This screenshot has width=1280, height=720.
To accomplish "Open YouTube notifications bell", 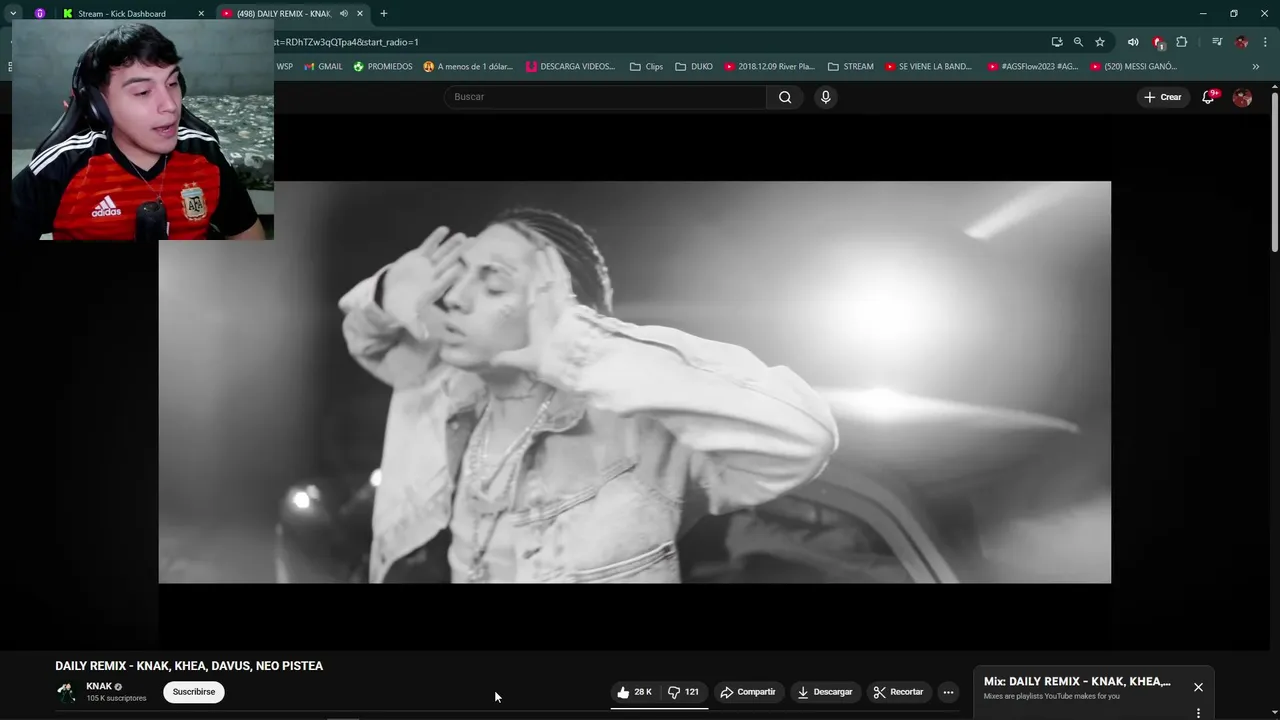I will [x=1208, y=97].
